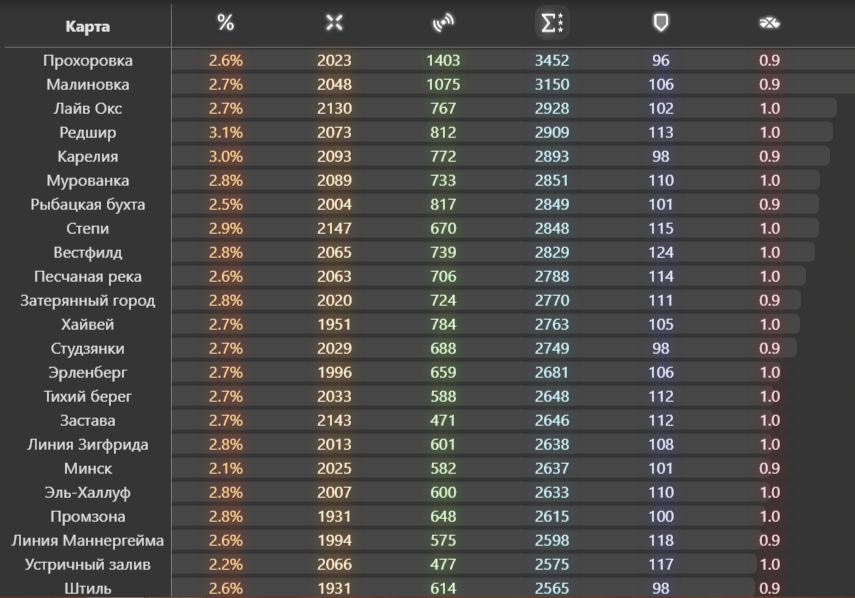Click the 3.1% value in Редшир row
This screenshot has height=598, width=855.
coord(226,133)
